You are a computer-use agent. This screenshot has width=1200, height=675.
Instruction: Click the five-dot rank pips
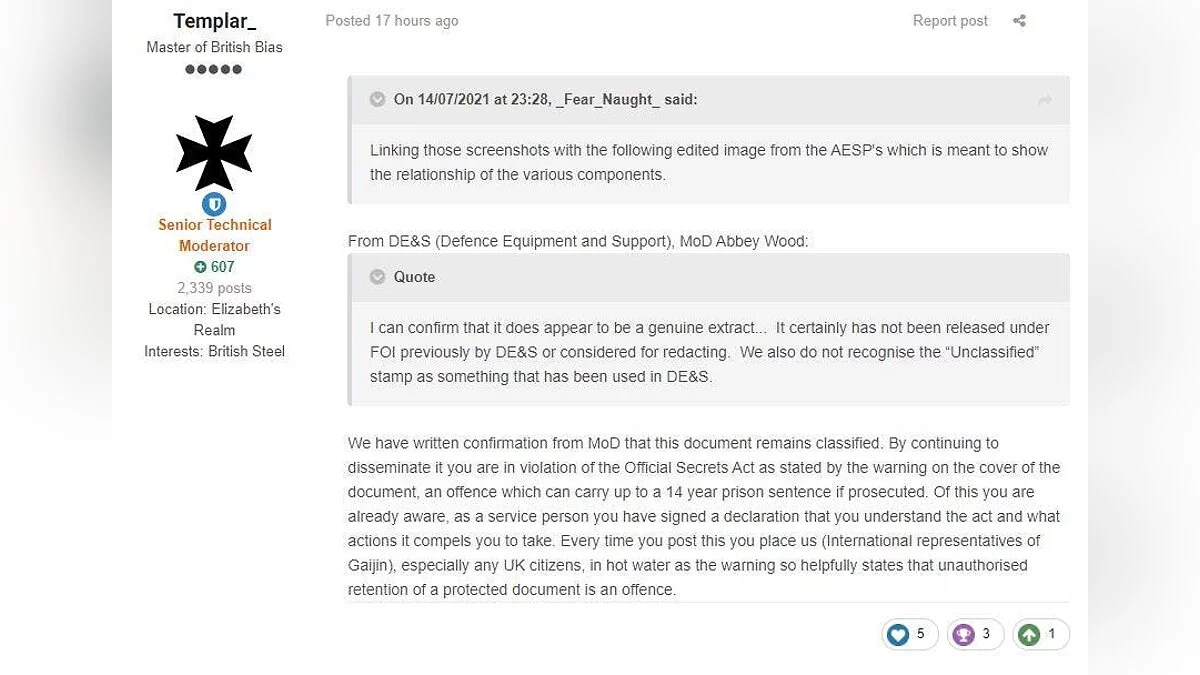tap(214, 69)
